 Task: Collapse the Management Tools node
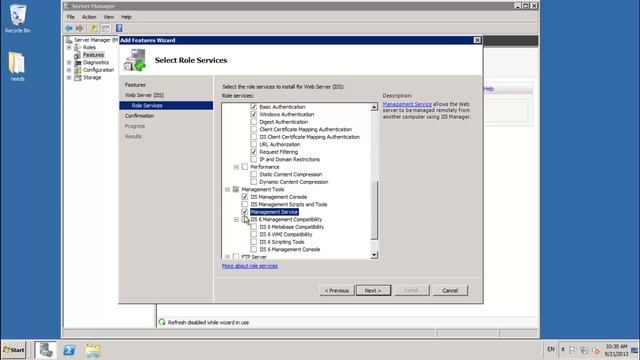click(x=227, y=189)
